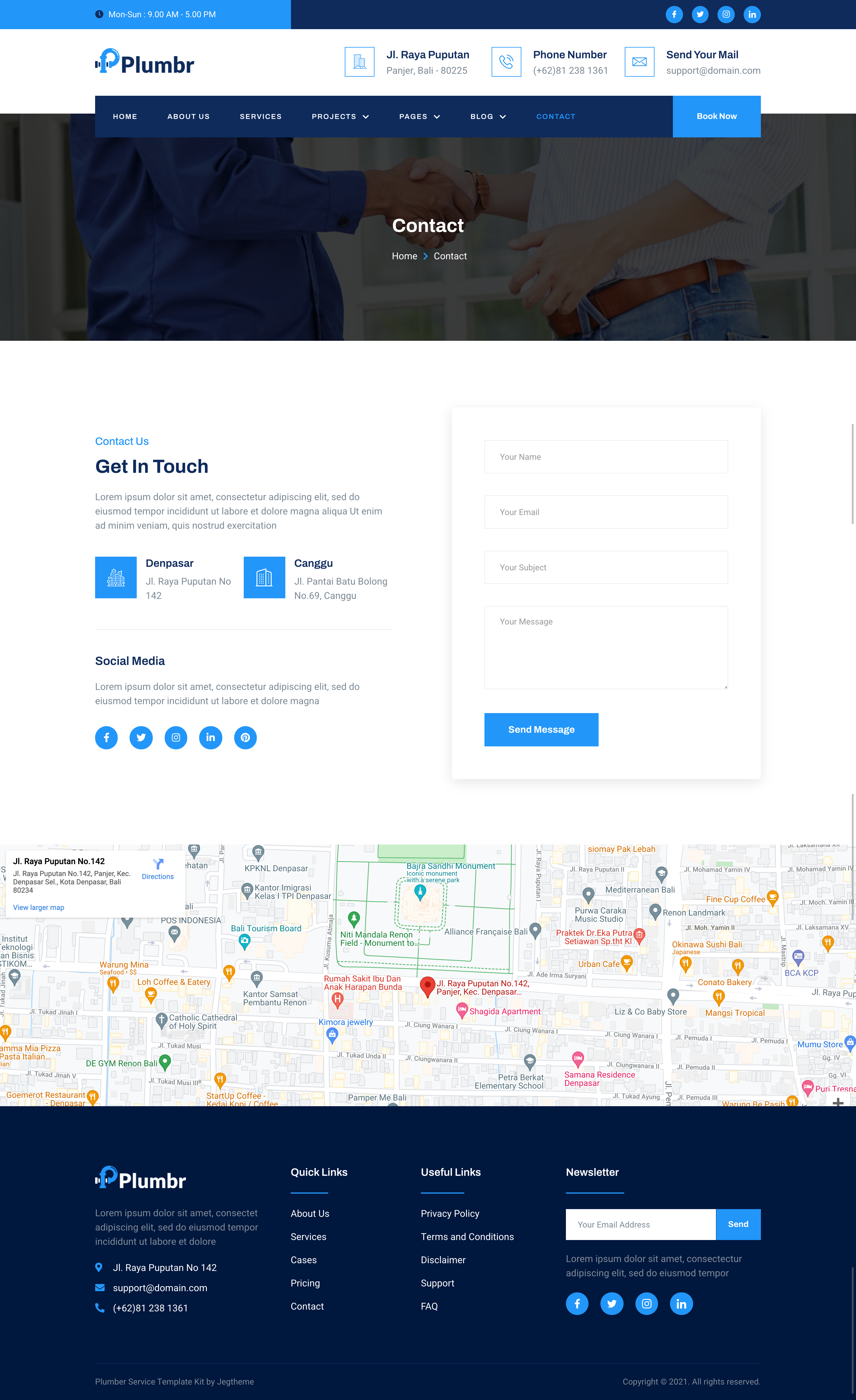Click the Twitter icon in footer newsletter
Screen dimensions: 856x1400
612,1303
